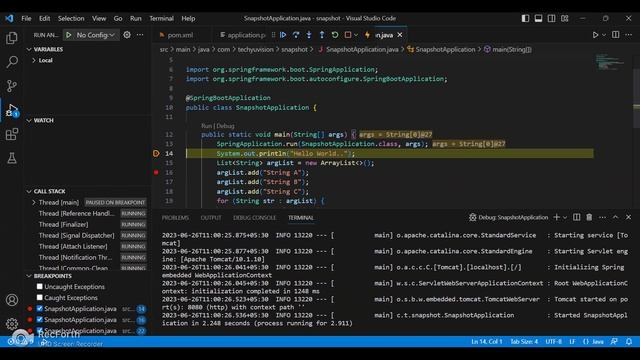Image resolution: width=640 pixels, height=360 pixels.
Task: Expand the Local variables node
Action: [x=34, y=60]
